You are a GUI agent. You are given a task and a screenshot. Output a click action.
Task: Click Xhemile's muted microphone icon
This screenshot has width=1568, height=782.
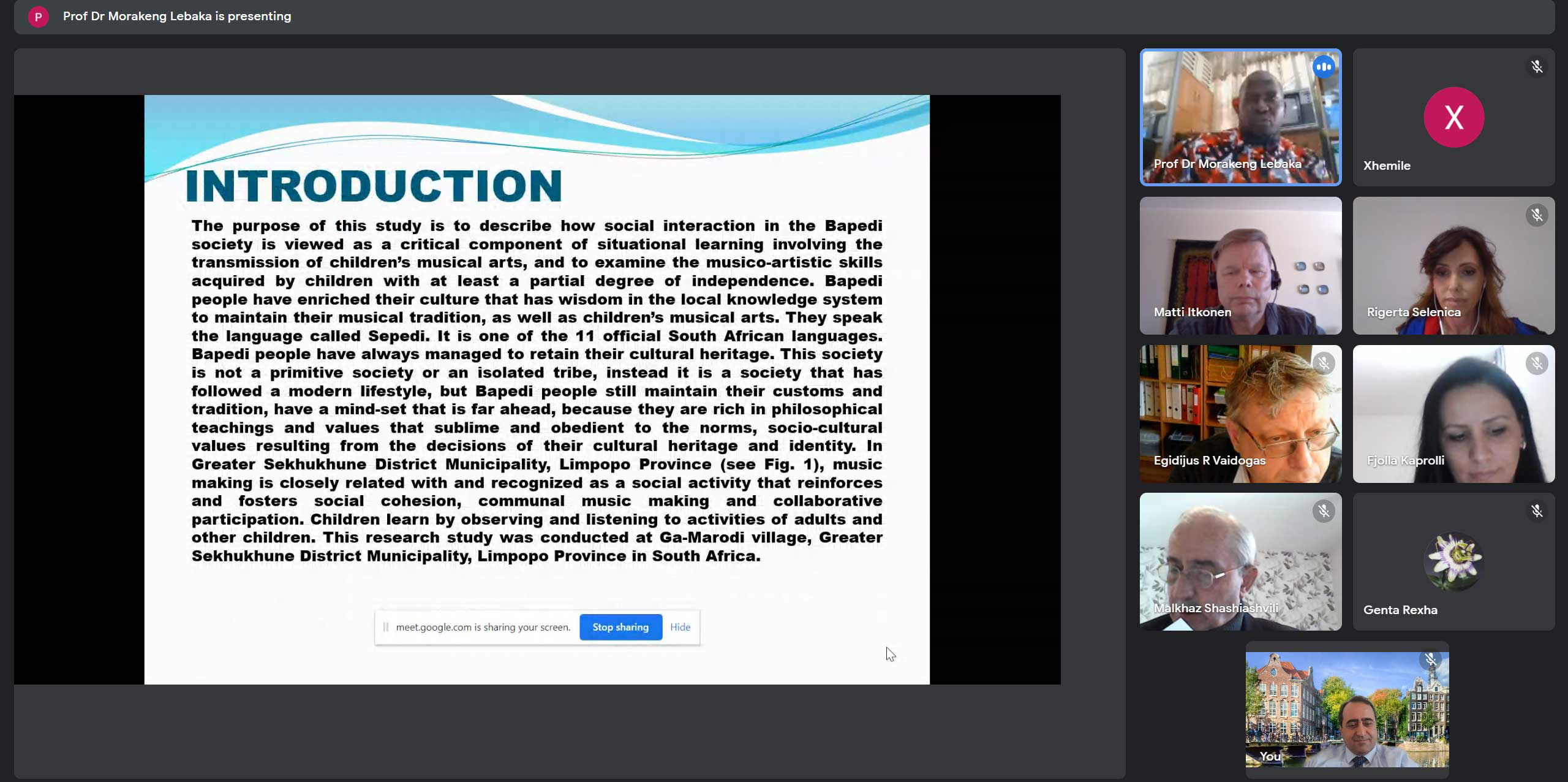(x=1536, y=67)
